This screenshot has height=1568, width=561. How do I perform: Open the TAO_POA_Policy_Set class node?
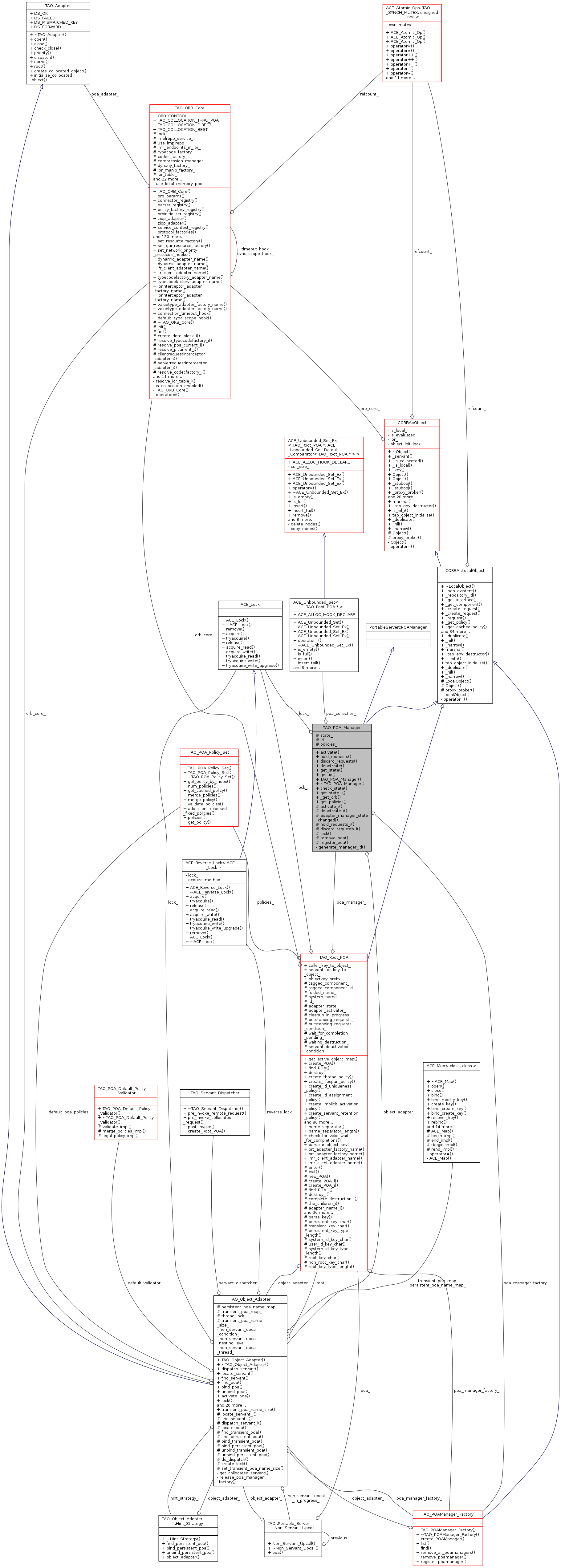point(209,752)
